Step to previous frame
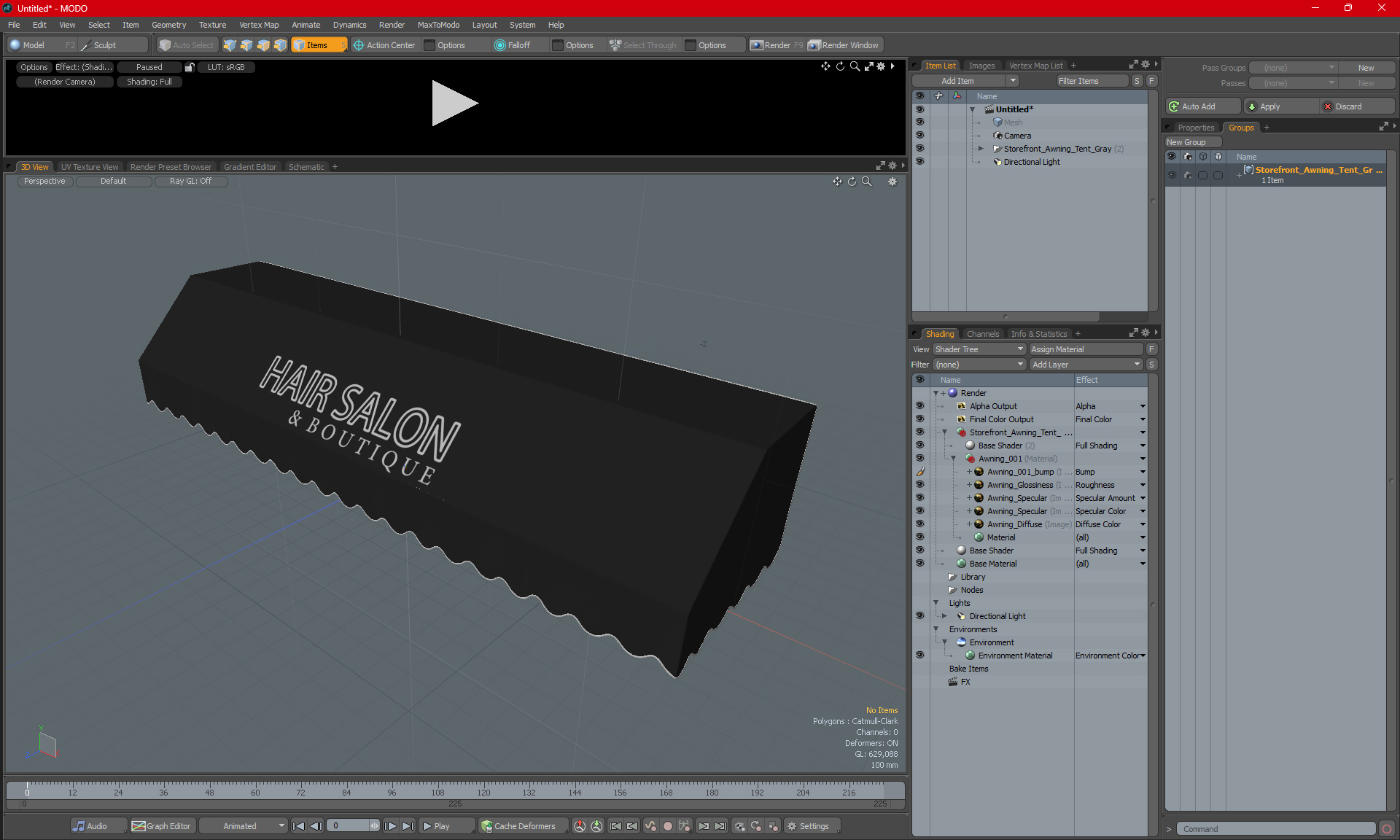The image size is (1400, 840). point(316,826)
